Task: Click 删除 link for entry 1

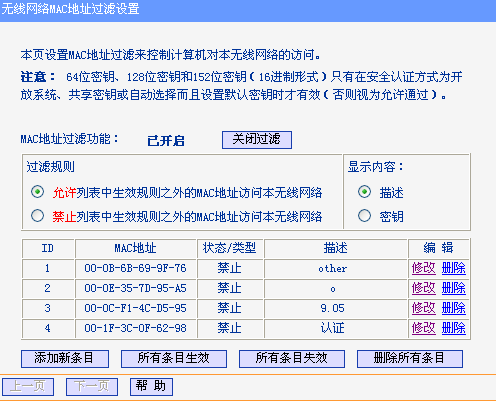Action: pos(453,268)
